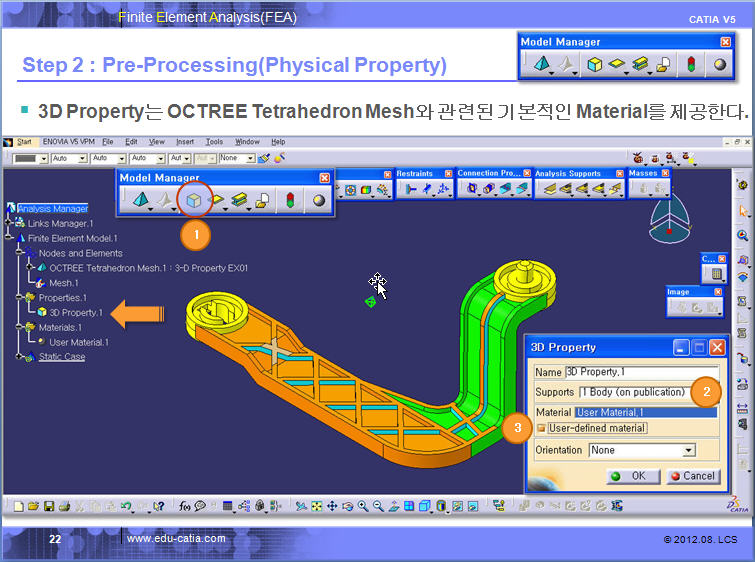Click Zoom In magnifier icon
This screenshot has height=562, width=755.
coord(363,506)
